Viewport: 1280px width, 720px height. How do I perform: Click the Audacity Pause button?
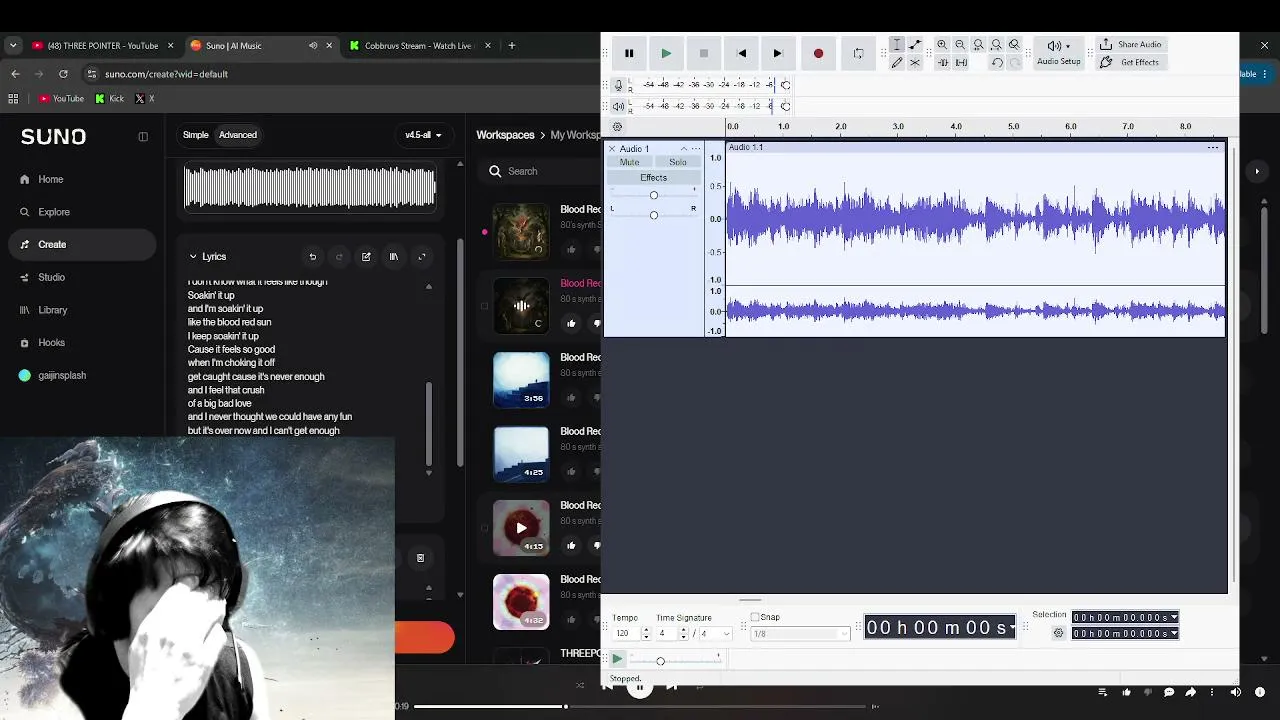point(629,53)
